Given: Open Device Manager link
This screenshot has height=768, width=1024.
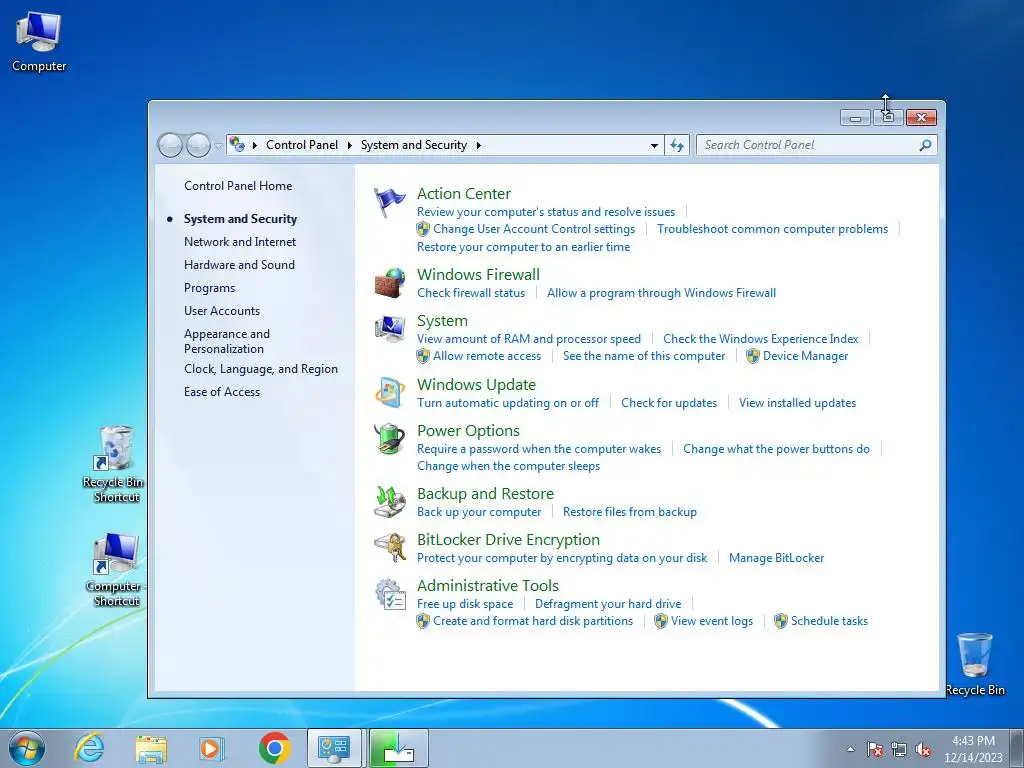Looking at the screenshot, I should (x=805, y=356).
